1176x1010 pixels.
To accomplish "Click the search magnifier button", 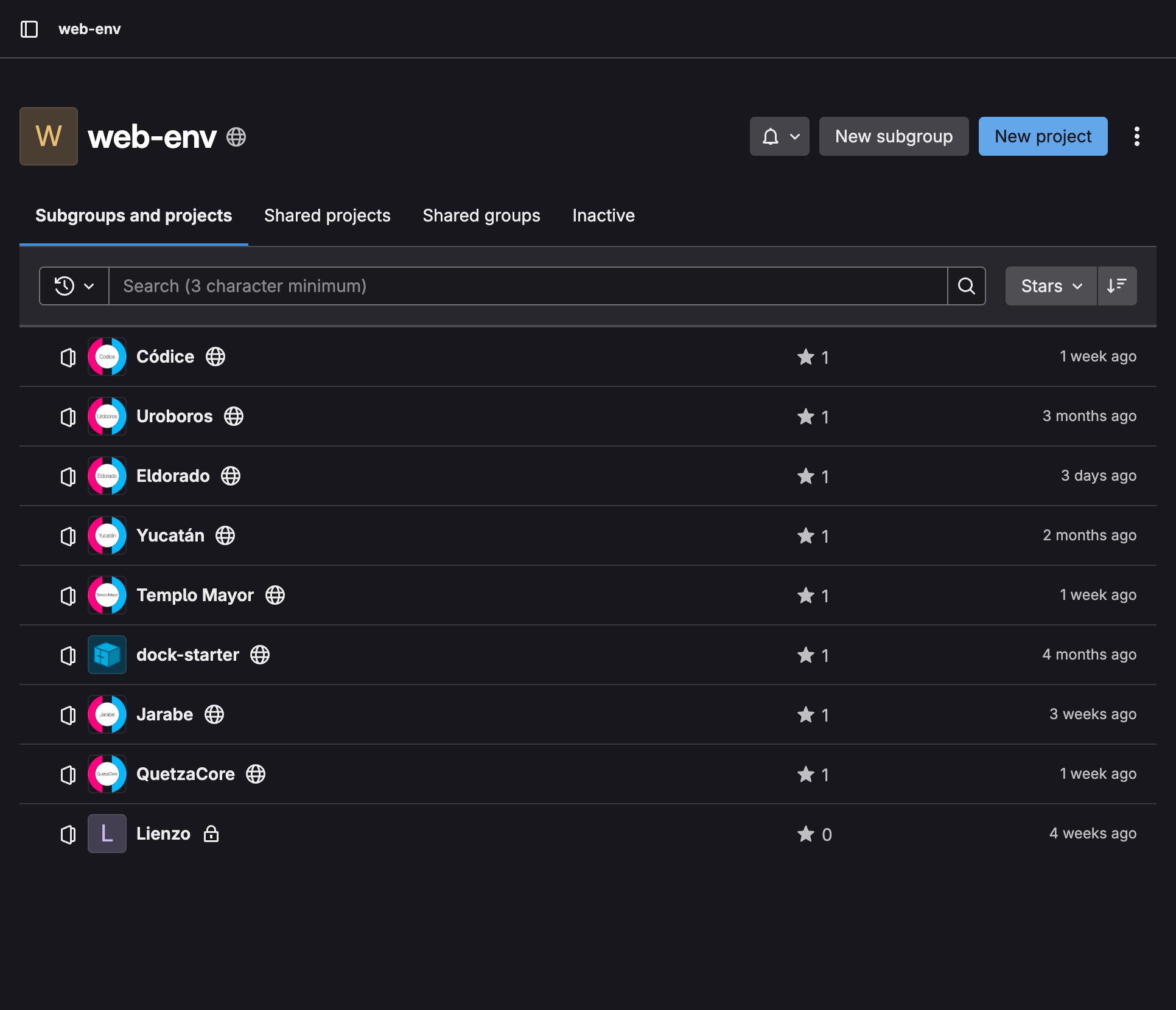I will (966, 286).
